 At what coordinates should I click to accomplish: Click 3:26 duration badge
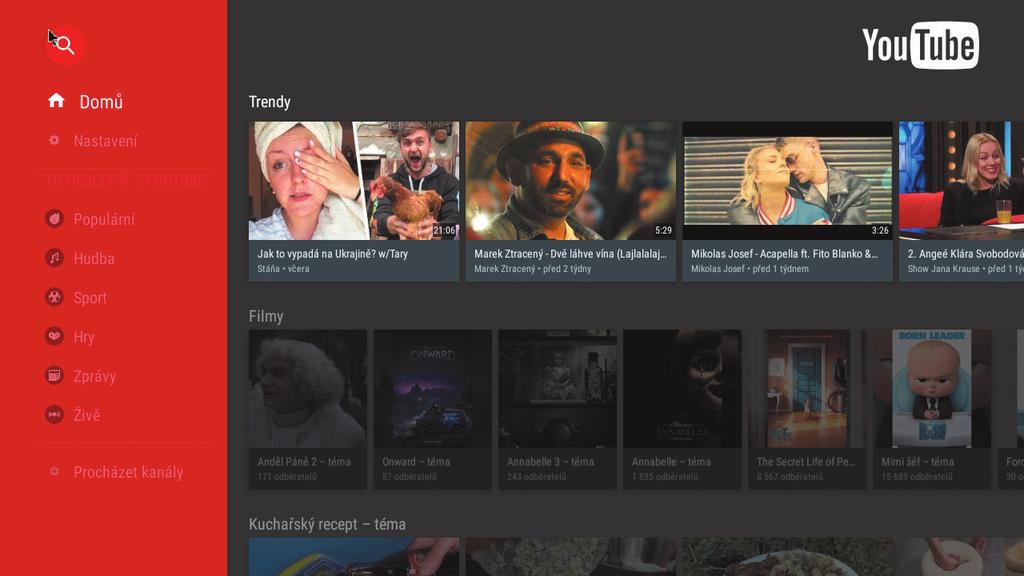[x=880, y=230]
